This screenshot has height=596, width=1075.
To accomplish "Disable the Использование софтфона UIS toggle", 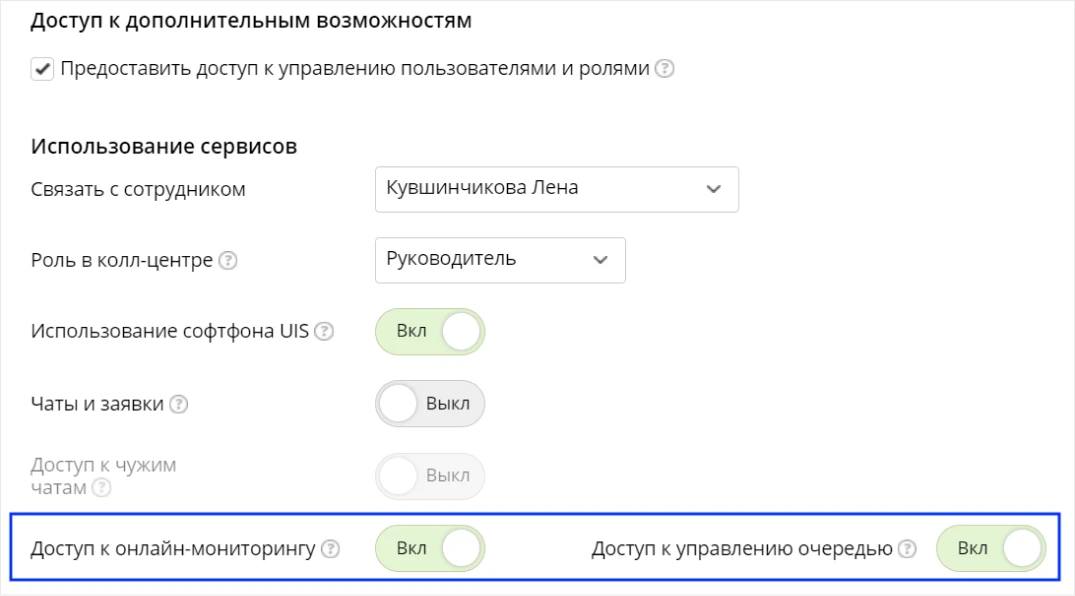I will (430, 331).
